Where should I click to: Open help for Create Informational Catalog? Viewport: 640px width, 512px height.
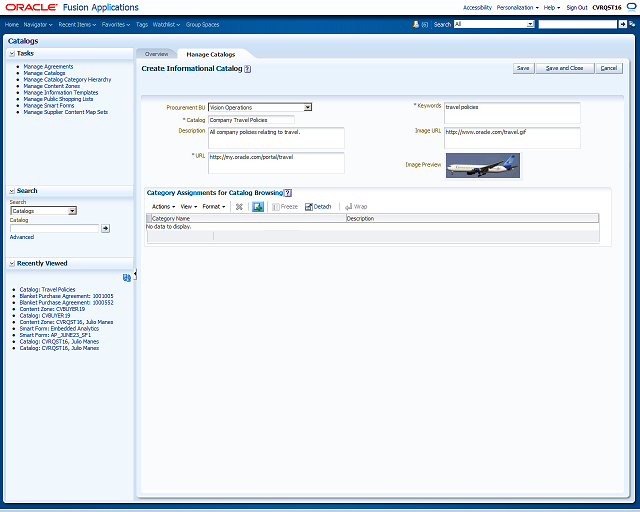click(247, 69)
